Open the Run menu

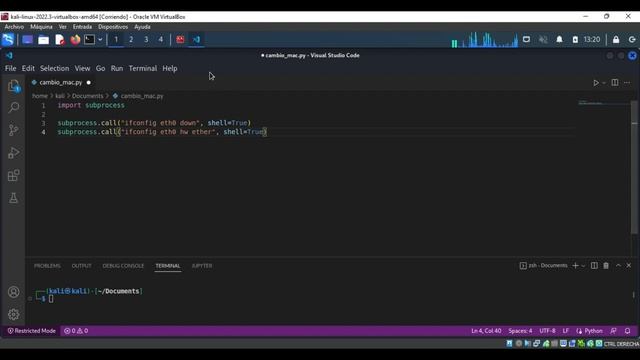pyautogui.click(x=117, y=68)
